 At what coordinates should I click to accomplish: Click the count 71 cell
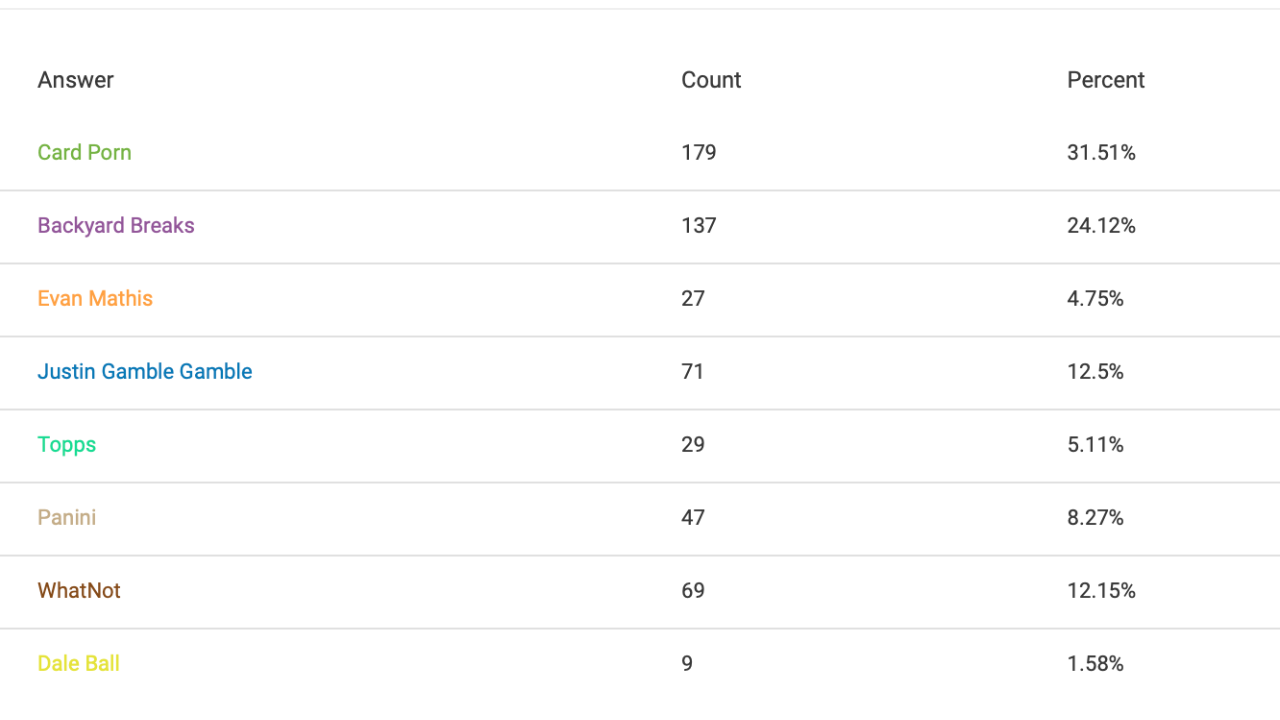[693, 371]
